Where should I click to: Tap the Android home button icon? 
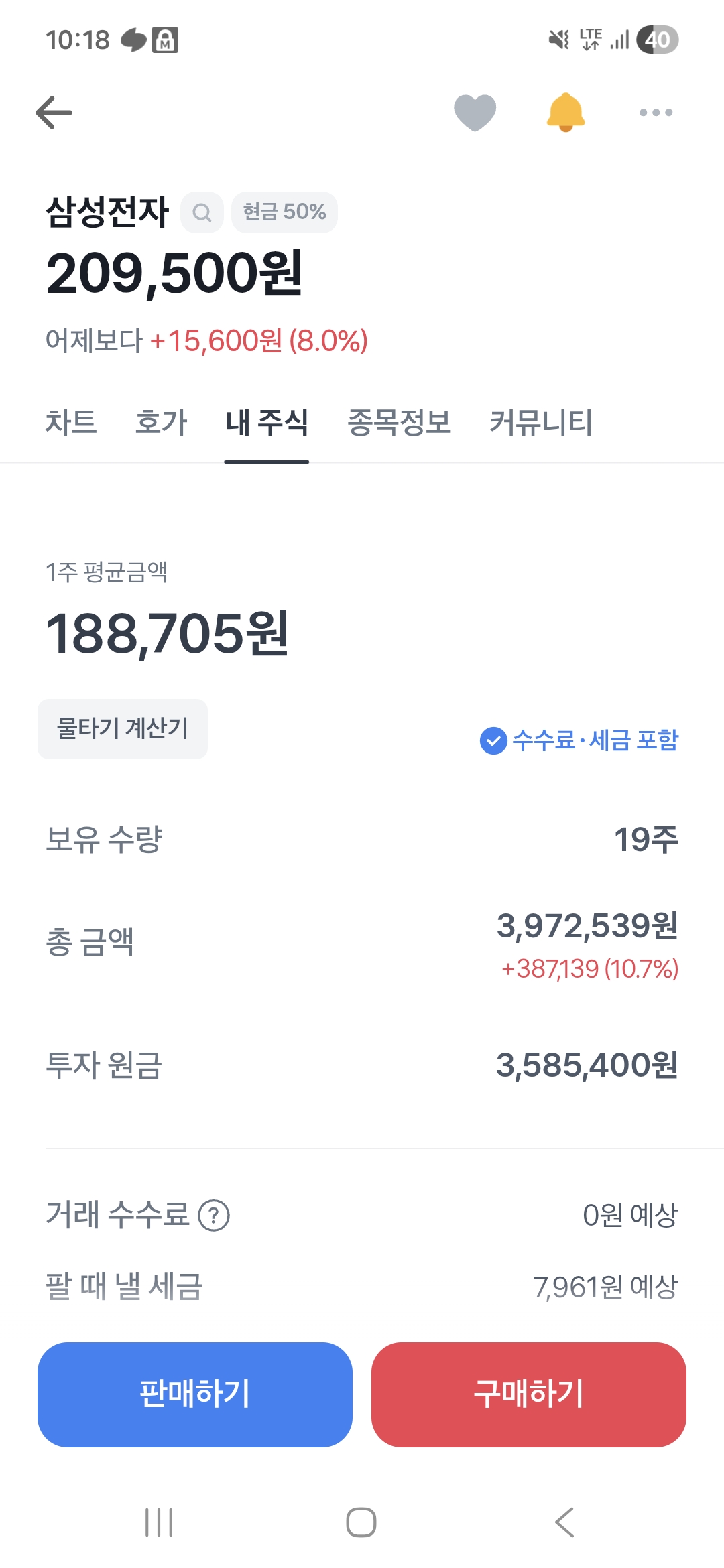361,1522
